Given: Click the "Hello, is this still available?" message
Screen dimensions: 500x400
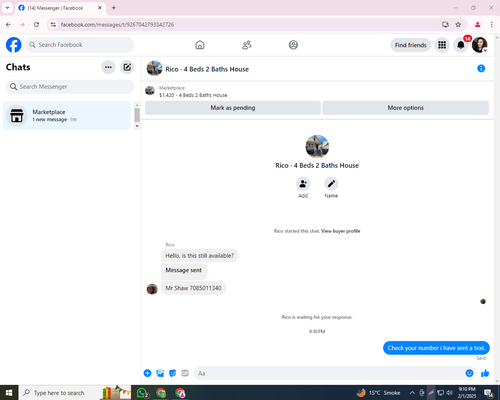Looking at the screenshot, I should tap(199, 256).
